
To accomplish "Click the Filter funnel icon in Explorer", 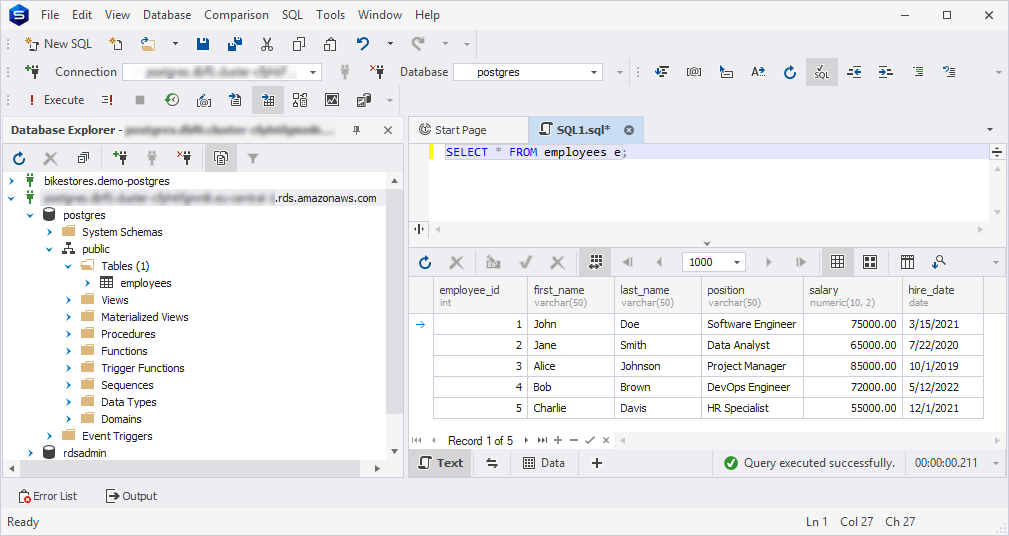I will pos(253,158).
